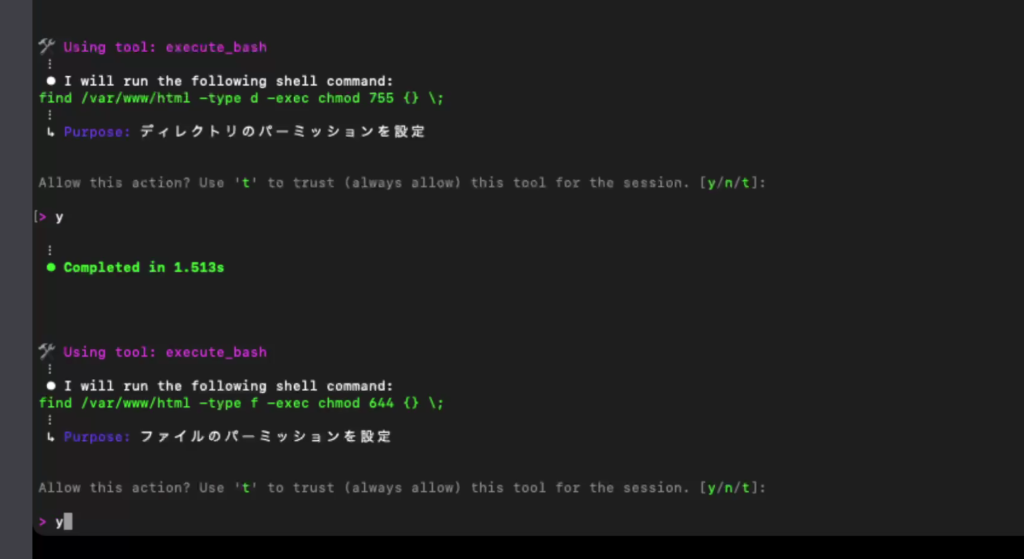Click the green 'y' in the last y/n/t options
Image resolution: width=1024 pixels, height=559 pixels.
click(x=711, y=488)
